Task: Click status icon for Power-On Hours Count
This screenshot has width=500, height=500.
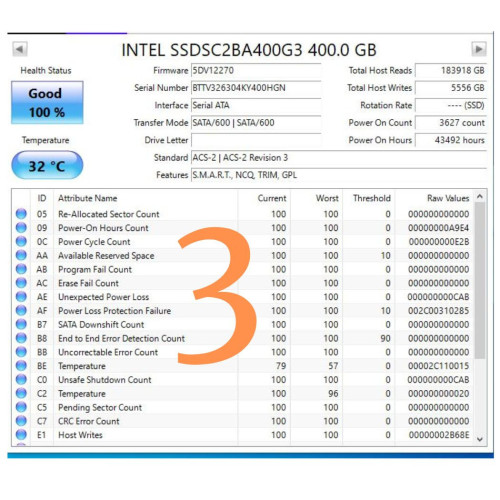Action: (x=21, y=228)
